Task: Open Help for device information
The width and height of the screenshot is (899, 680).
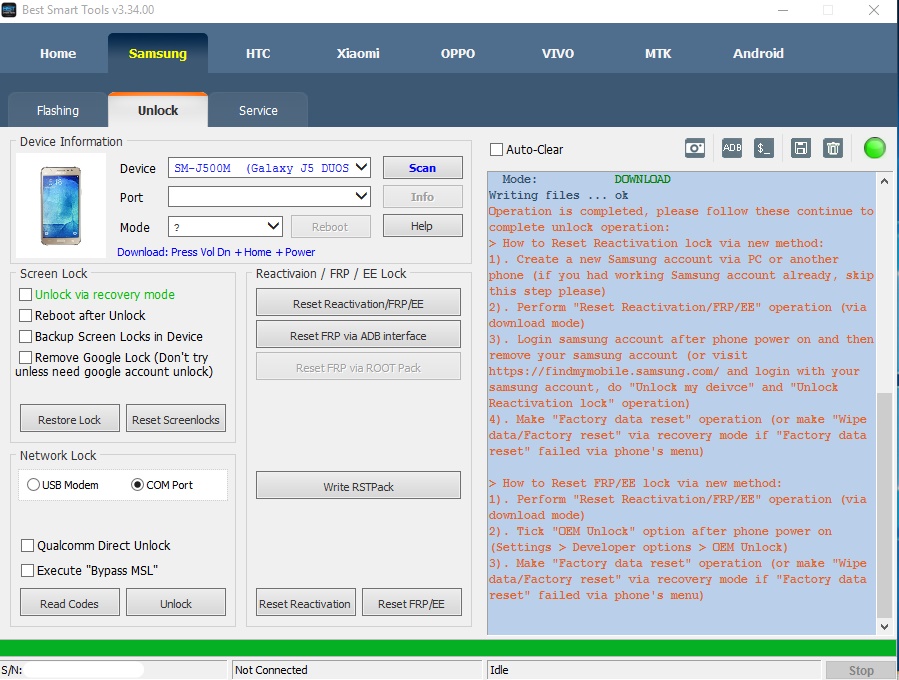Action: (423, 226)
